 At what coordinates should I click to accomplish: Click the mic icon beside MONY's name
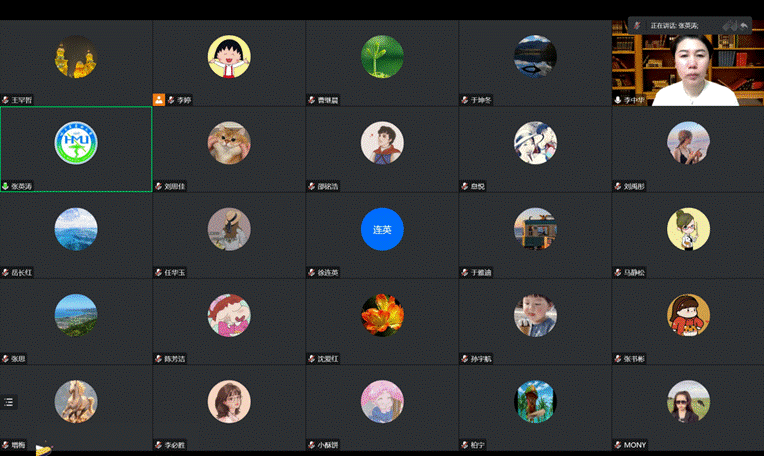pos(617,444)
